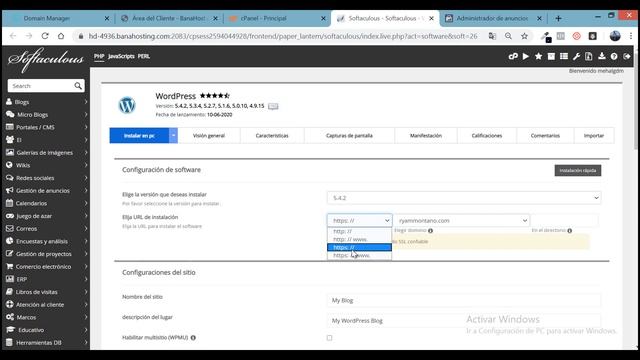This screenshot has width=640, height=360.
Task: Click info icon next to En el directorio
Action: click(569, 231)
